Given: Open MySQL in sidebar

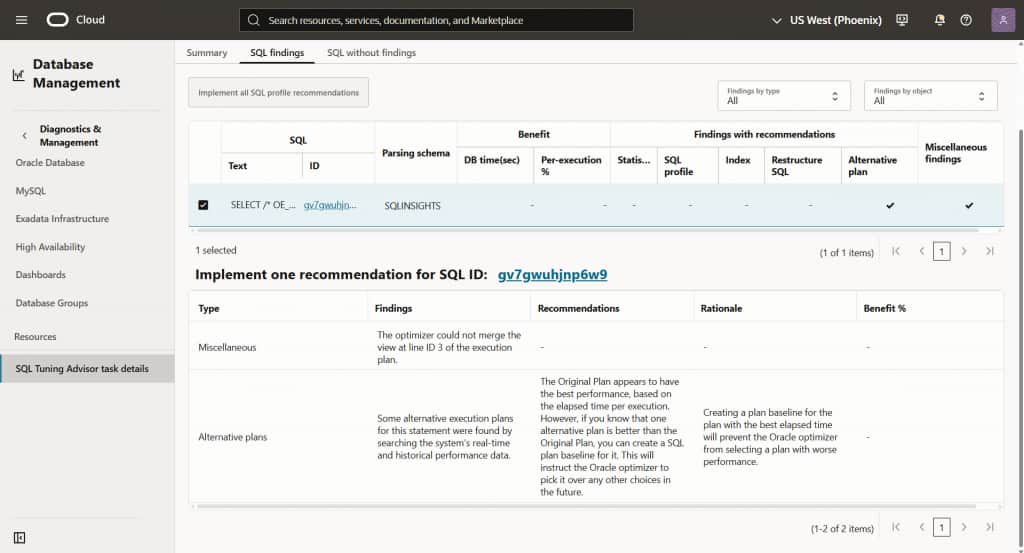Looking at the screenshot, I should pyautogui.click(x=31, y=191).
